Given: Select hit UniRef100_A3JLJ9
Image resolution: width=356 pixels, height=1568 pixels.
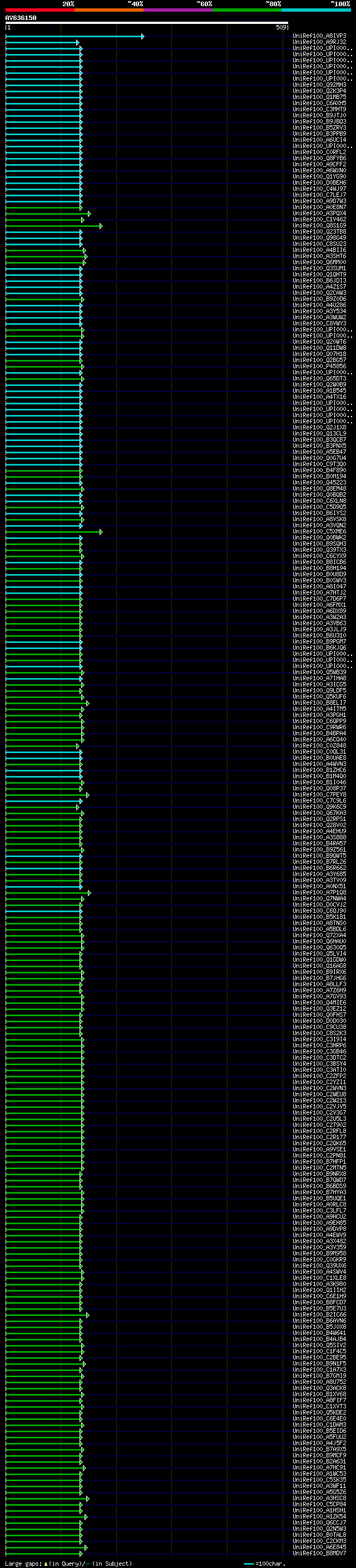Looking at the screenshot, I should (319, 630).
